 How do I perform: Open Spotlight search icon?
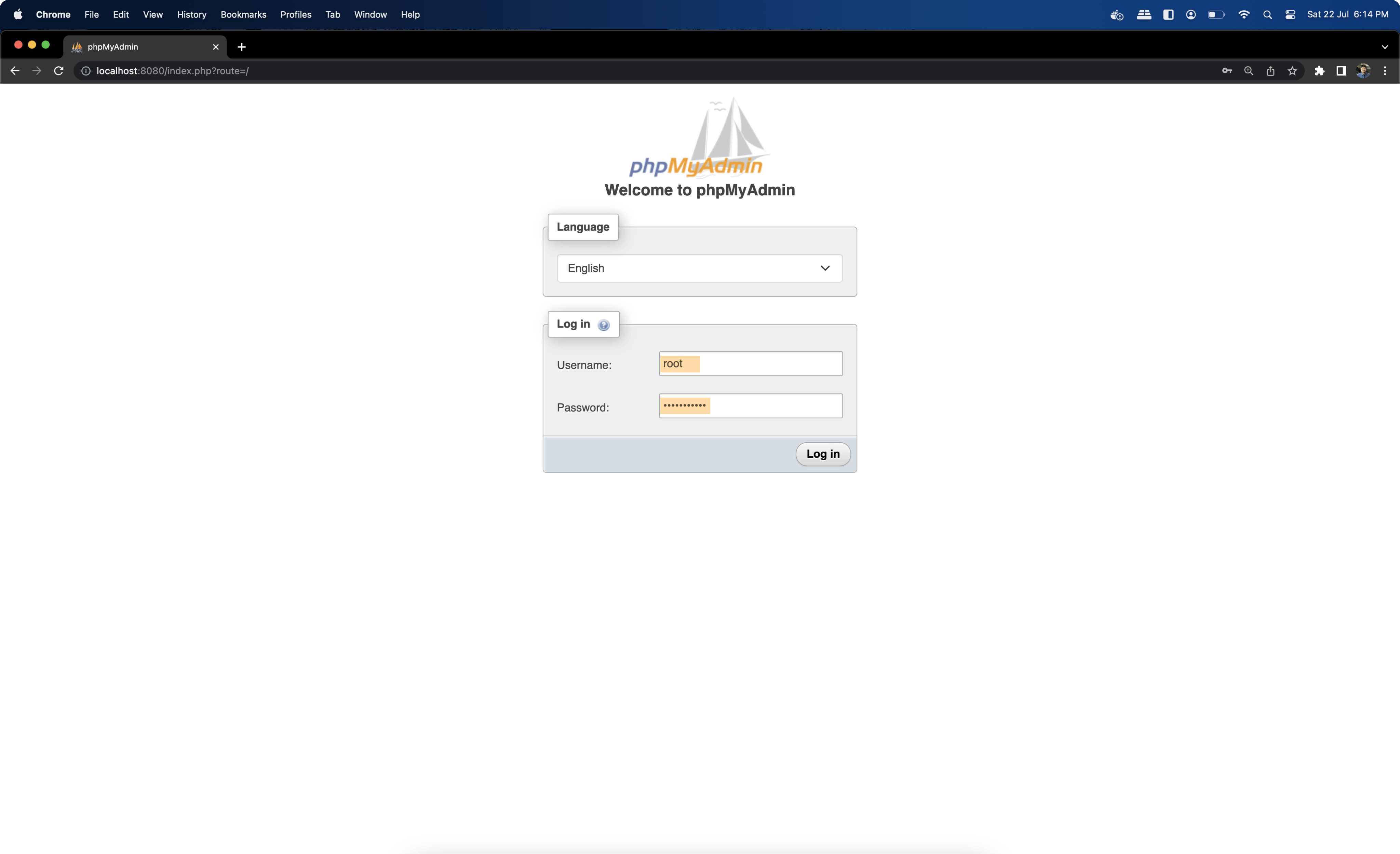tap(1267, 14)
